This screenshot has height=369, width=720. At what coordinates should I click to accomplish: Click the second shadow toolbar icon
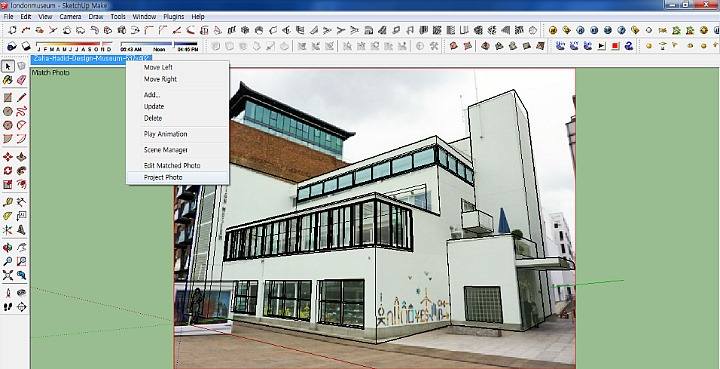(x=26, y=46)
